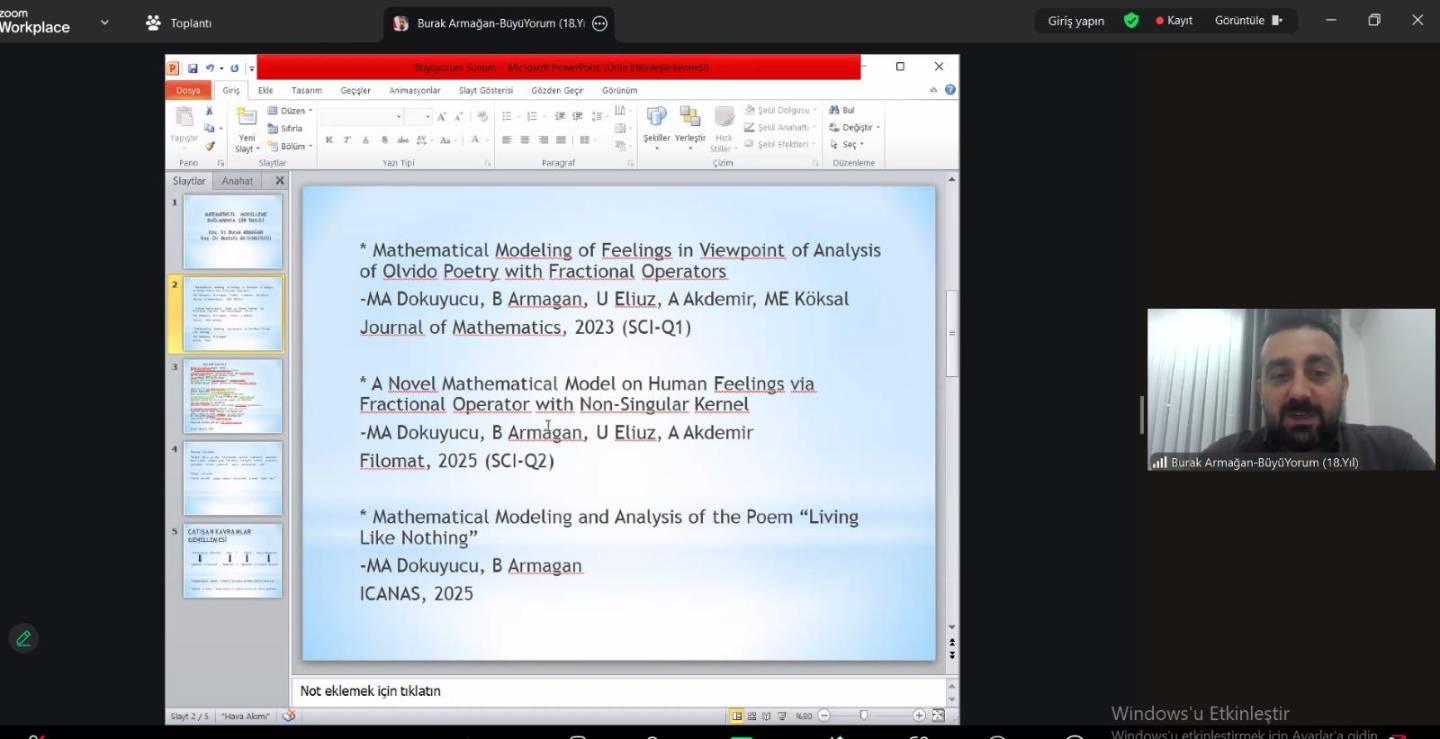Screen dimensions: 1440x739
Task: Click the Bul find button
Action: [842, 111]
